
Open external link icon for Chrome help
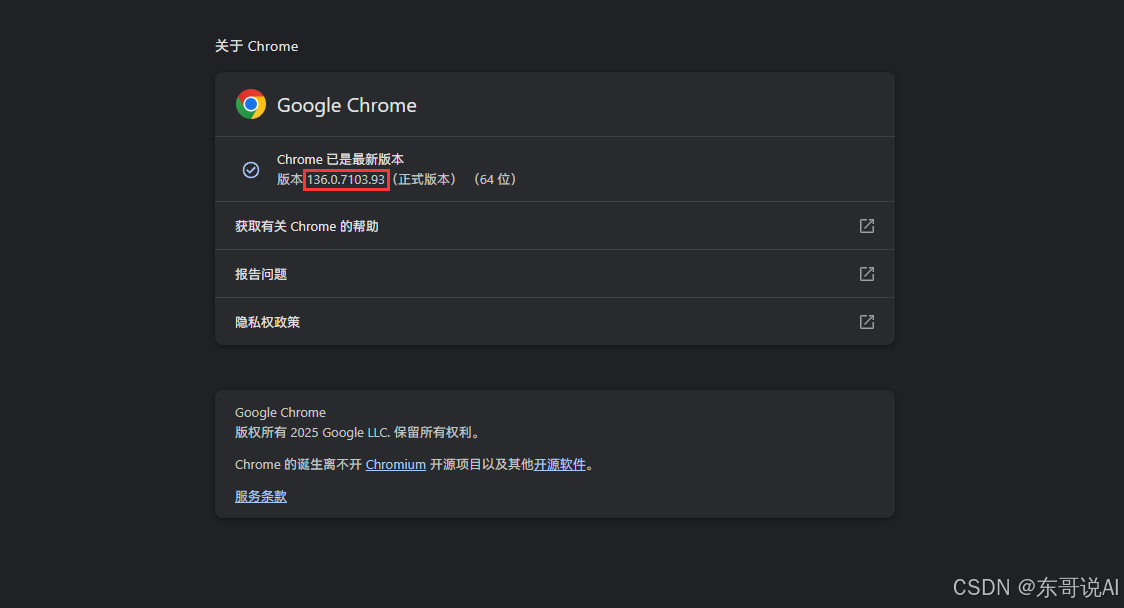pos(867,226)
